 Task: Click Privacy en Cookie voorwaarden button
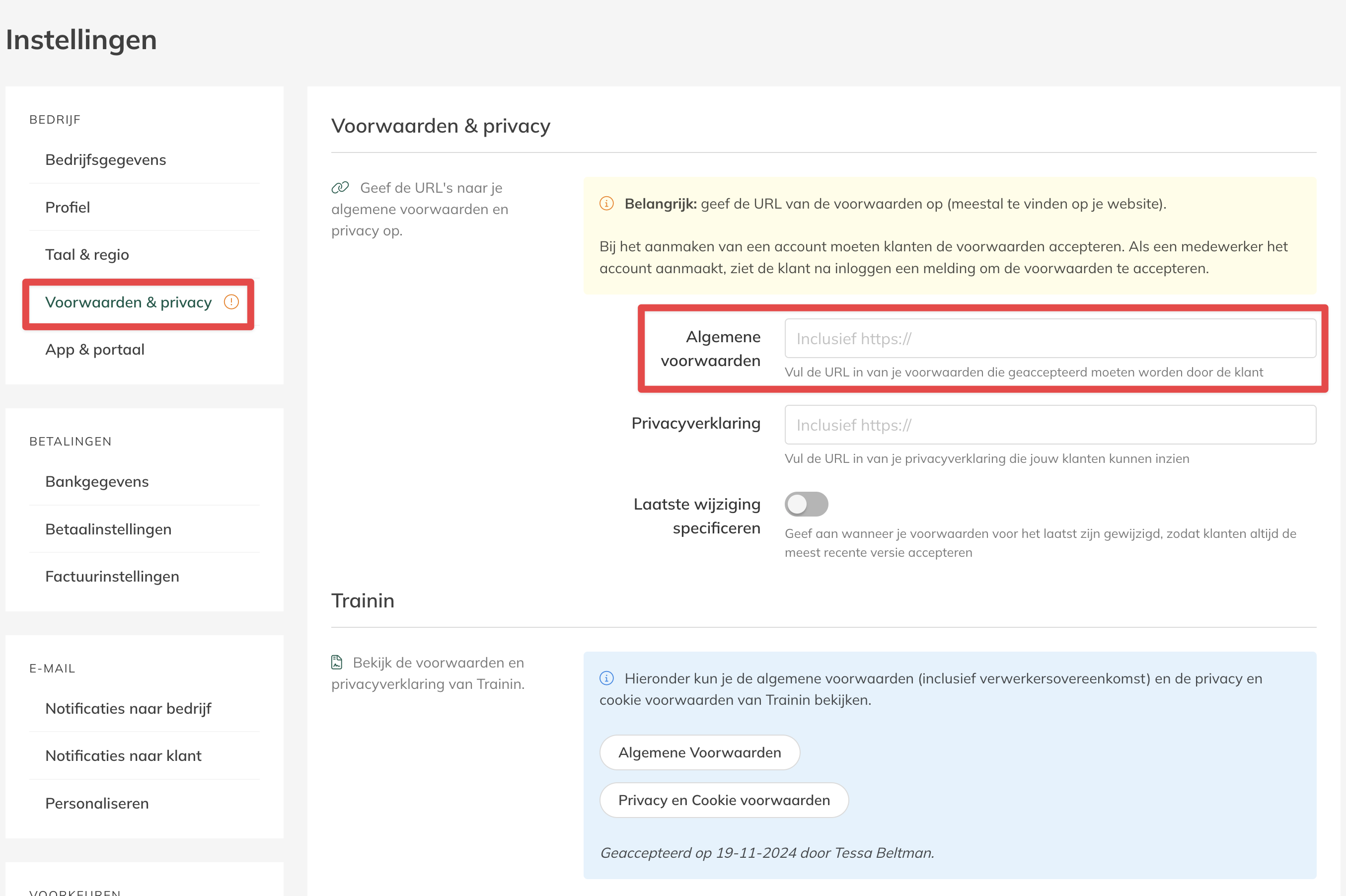click(x=724, y=800)
